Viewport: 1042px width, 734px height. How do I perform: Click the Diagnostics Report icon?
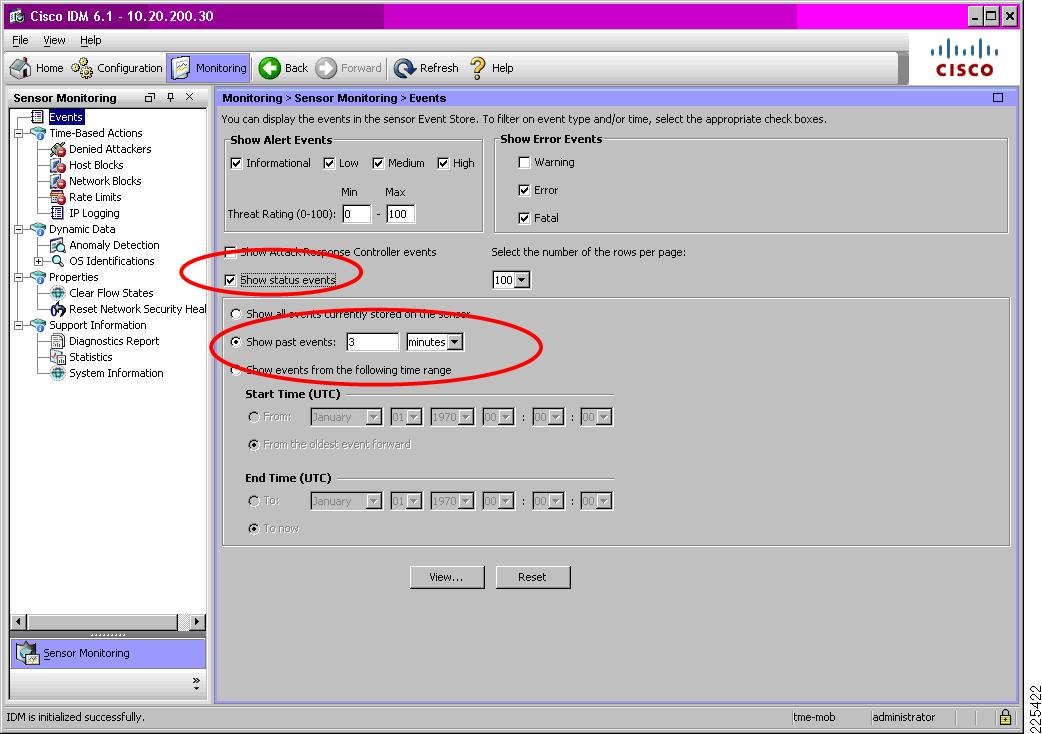pos(58,341)
